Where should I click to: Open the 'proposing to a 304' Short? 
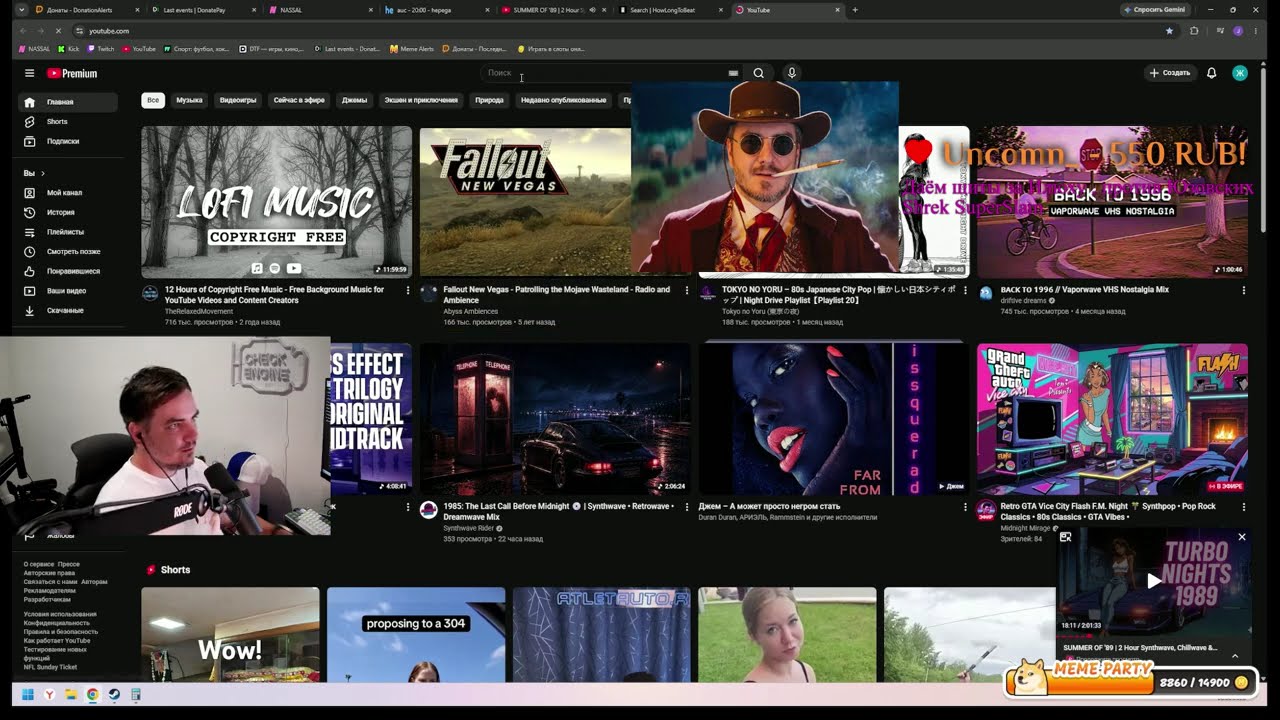pyautogui.click(x=416, y=634)
